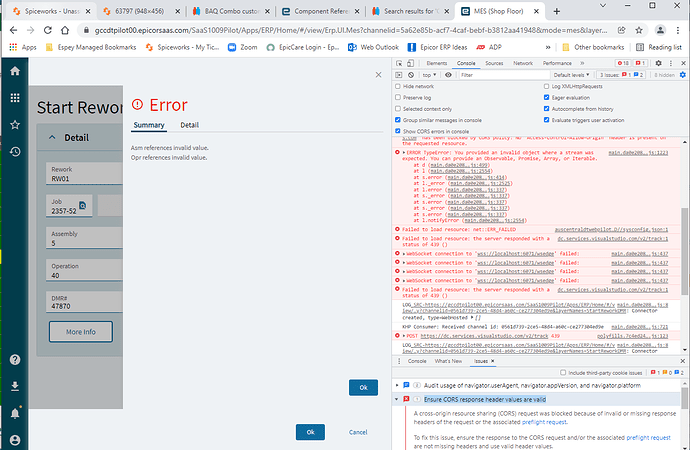Viewport: 690px width, 450px height.
Task: Open the user profile icon in sidebar
Action: point(15,440)
